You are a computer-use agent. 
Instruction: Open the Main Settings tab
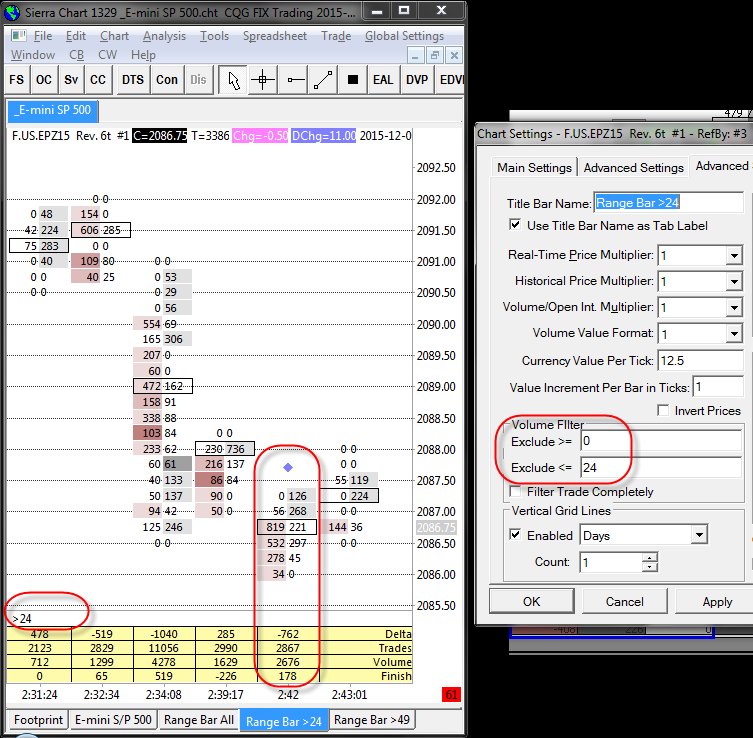click(x=534, y=168)
